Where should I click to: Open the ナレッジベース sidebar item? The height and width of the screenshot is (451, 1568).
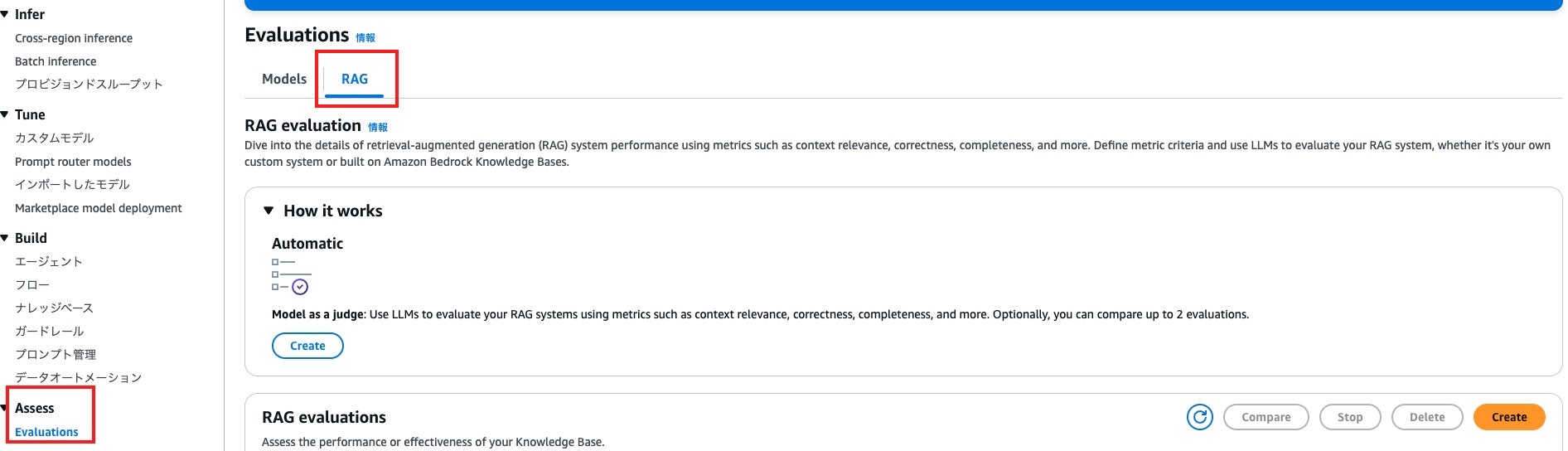tap(54, 308)
